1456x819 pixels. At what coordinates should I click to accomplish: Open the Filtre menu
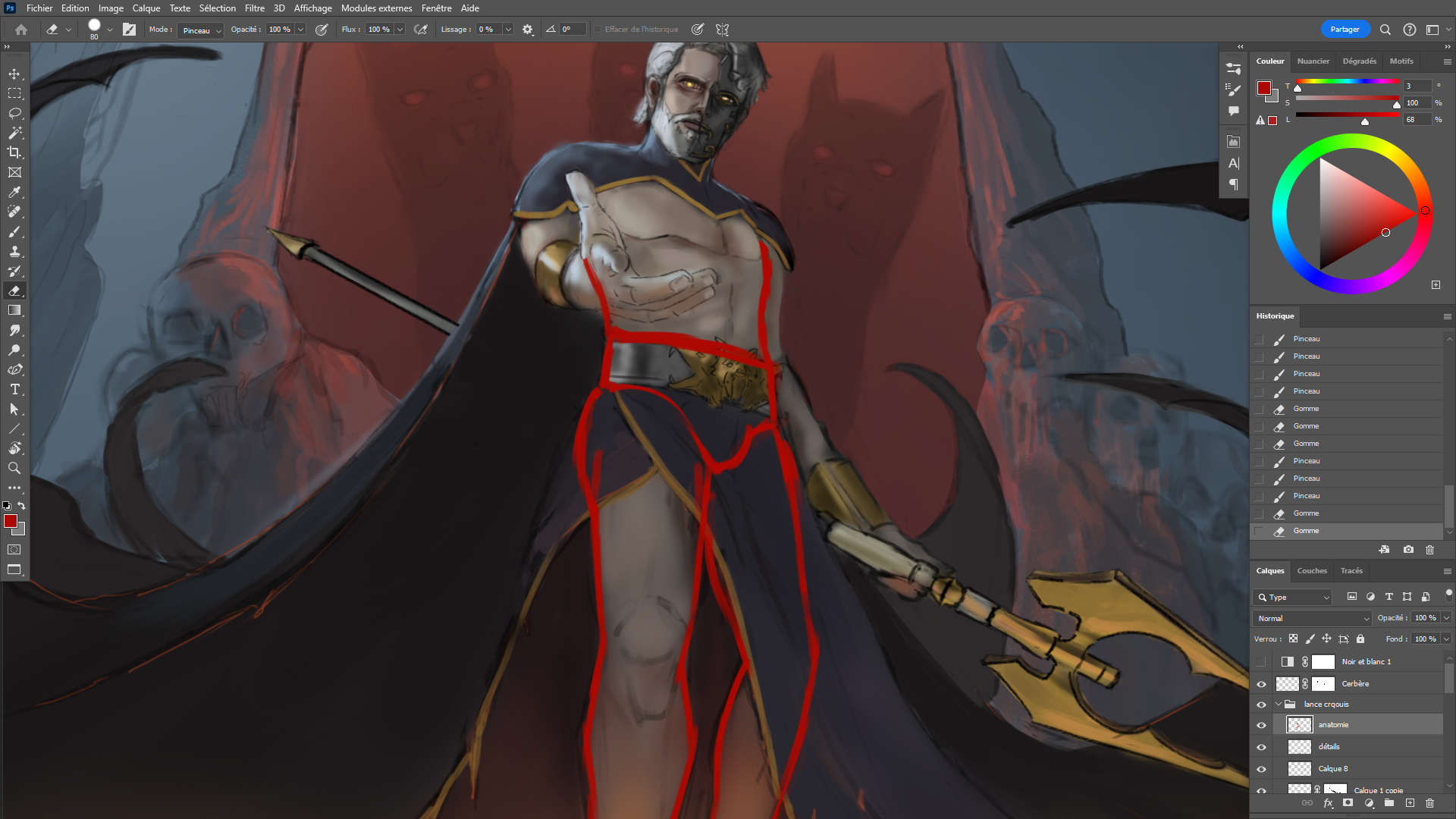pyautogui.click(x=254, y=8)
